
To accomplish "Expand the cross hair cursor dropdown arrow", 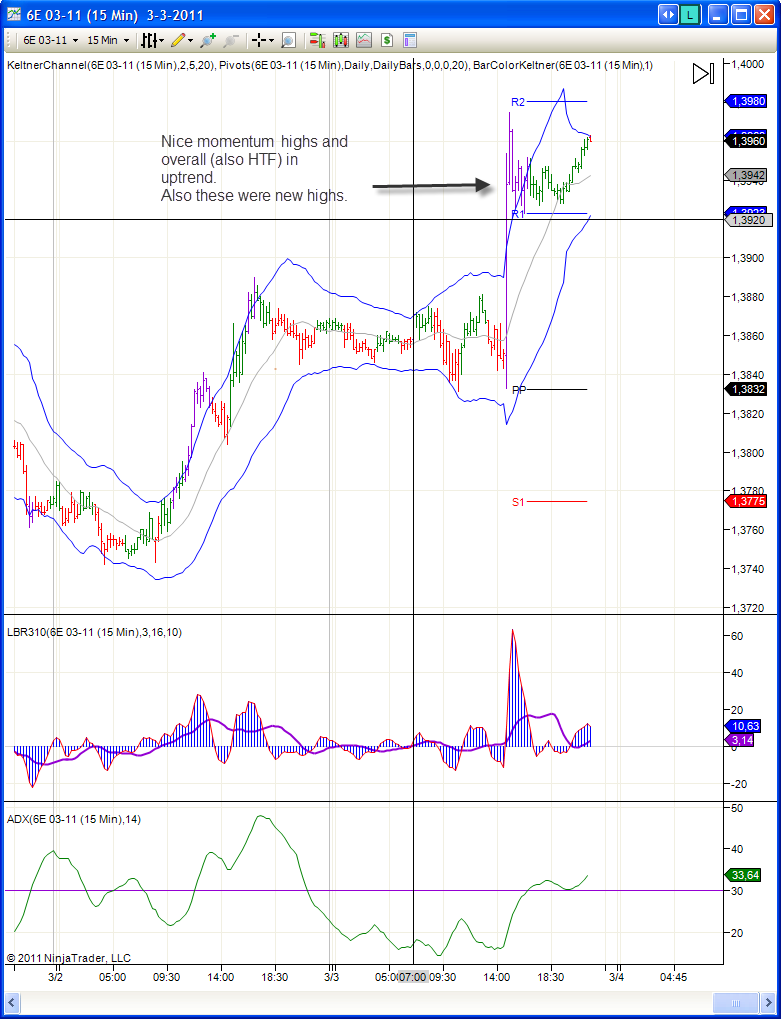I will [x=272, y=41].
